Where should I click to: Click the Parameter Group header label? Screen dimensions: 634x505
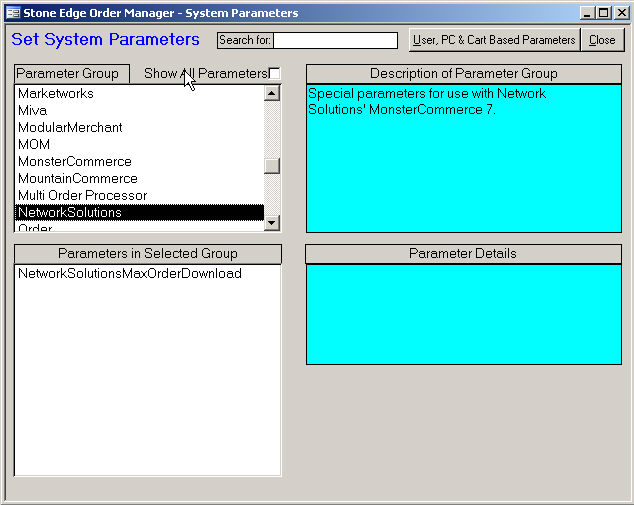tap(72, 74)
